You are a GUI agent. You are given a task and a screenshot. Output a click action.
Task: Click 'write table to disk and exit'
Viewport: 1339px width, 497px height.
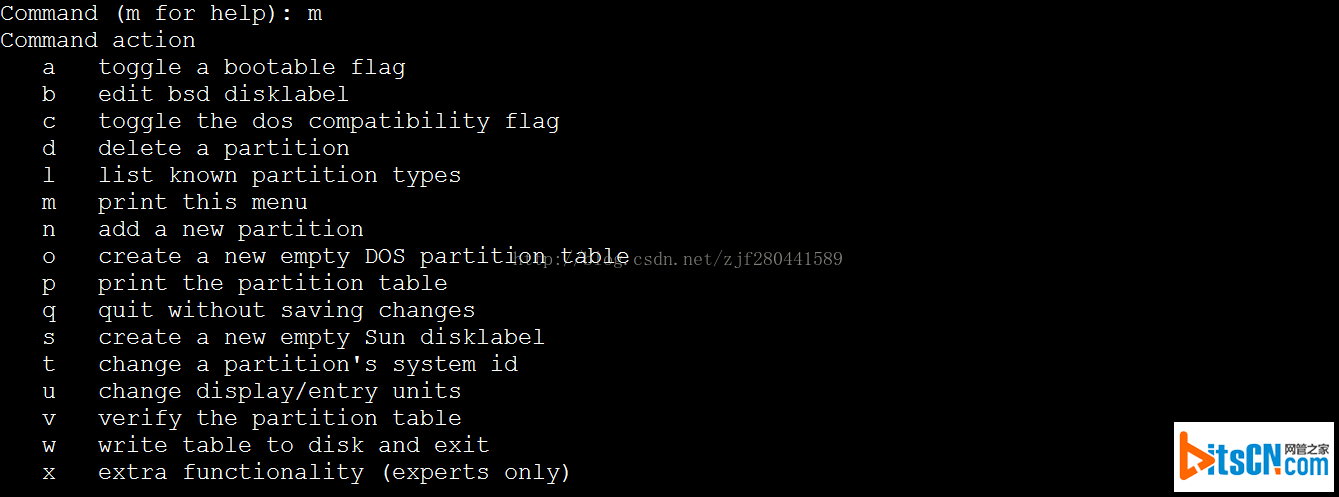(x=293, y=446)
